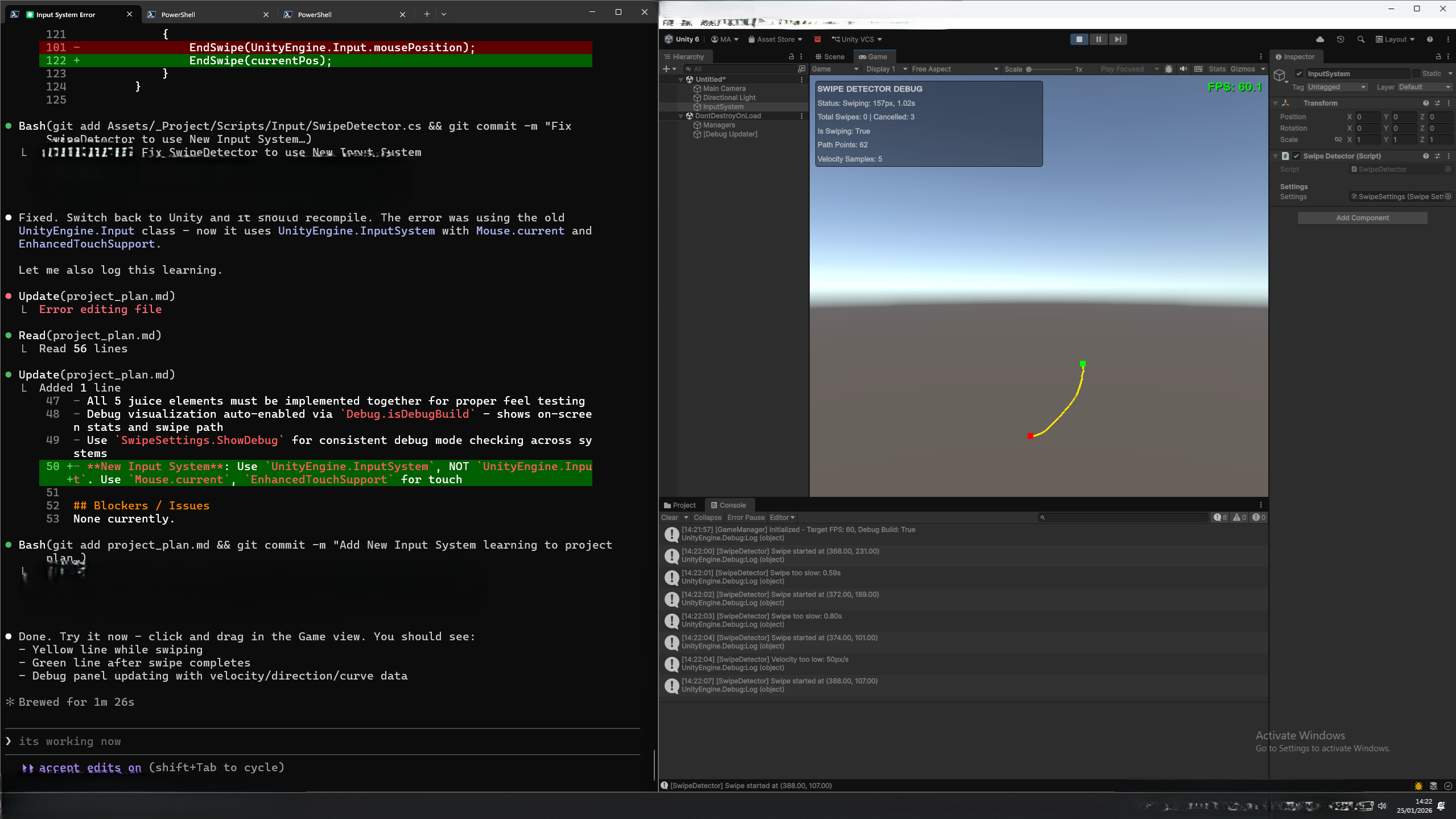Click the Step frame button

pos(1117,39)
